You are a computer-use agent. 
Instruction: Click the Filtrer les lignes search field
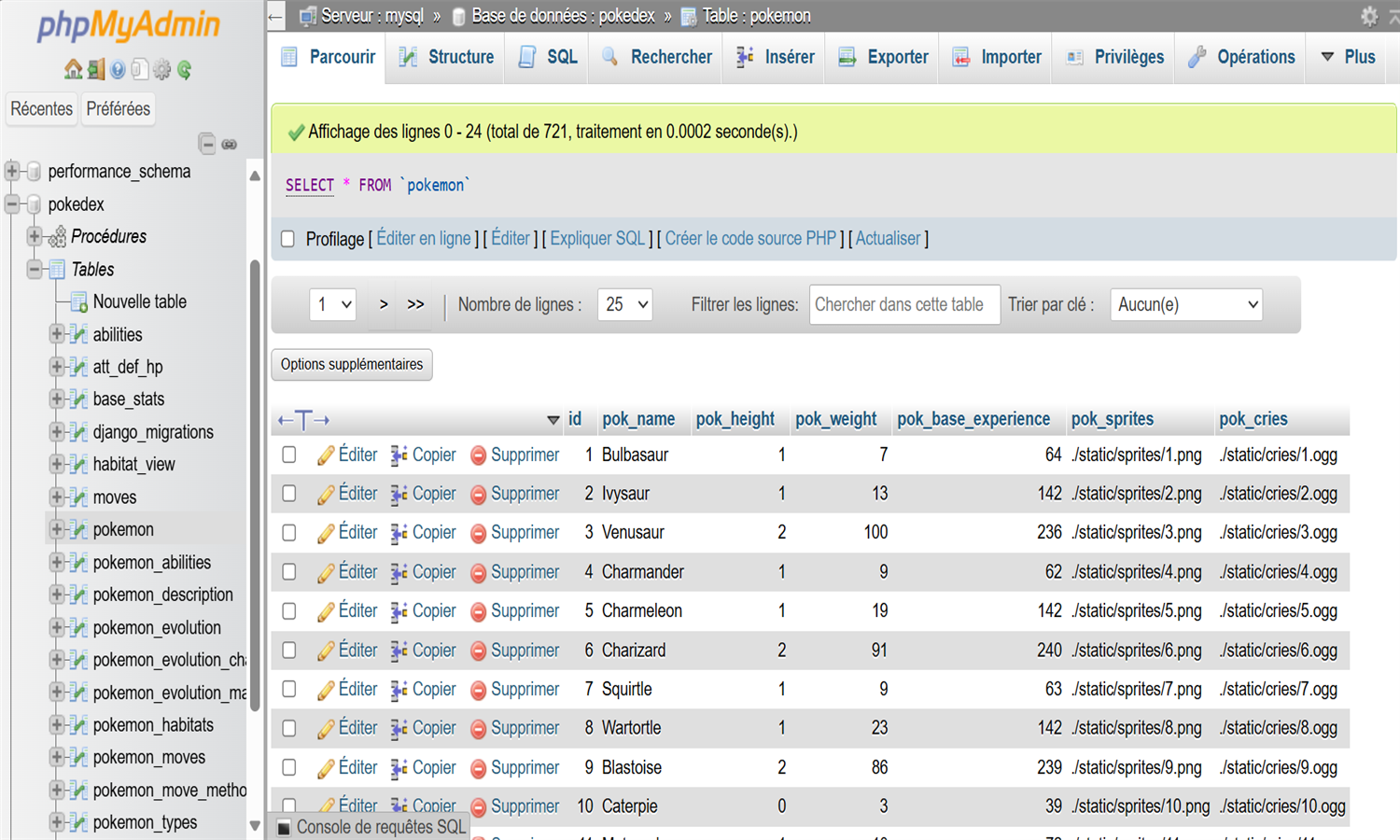[x=903, y=304]
